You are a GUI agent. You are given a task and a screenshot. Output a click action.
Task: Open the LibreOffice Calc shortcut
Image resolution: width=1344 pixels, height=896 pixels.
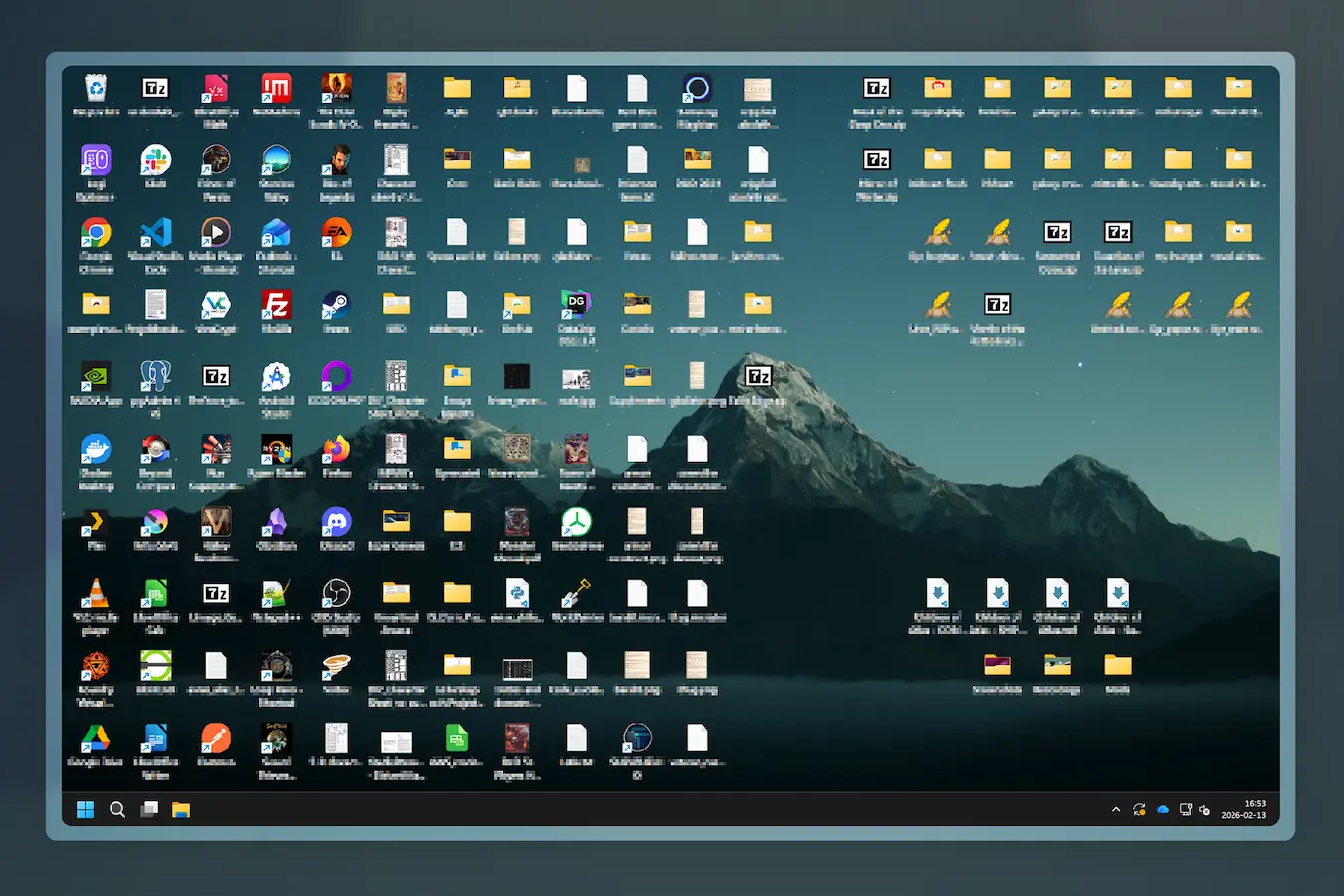click(x=155, y=593)
